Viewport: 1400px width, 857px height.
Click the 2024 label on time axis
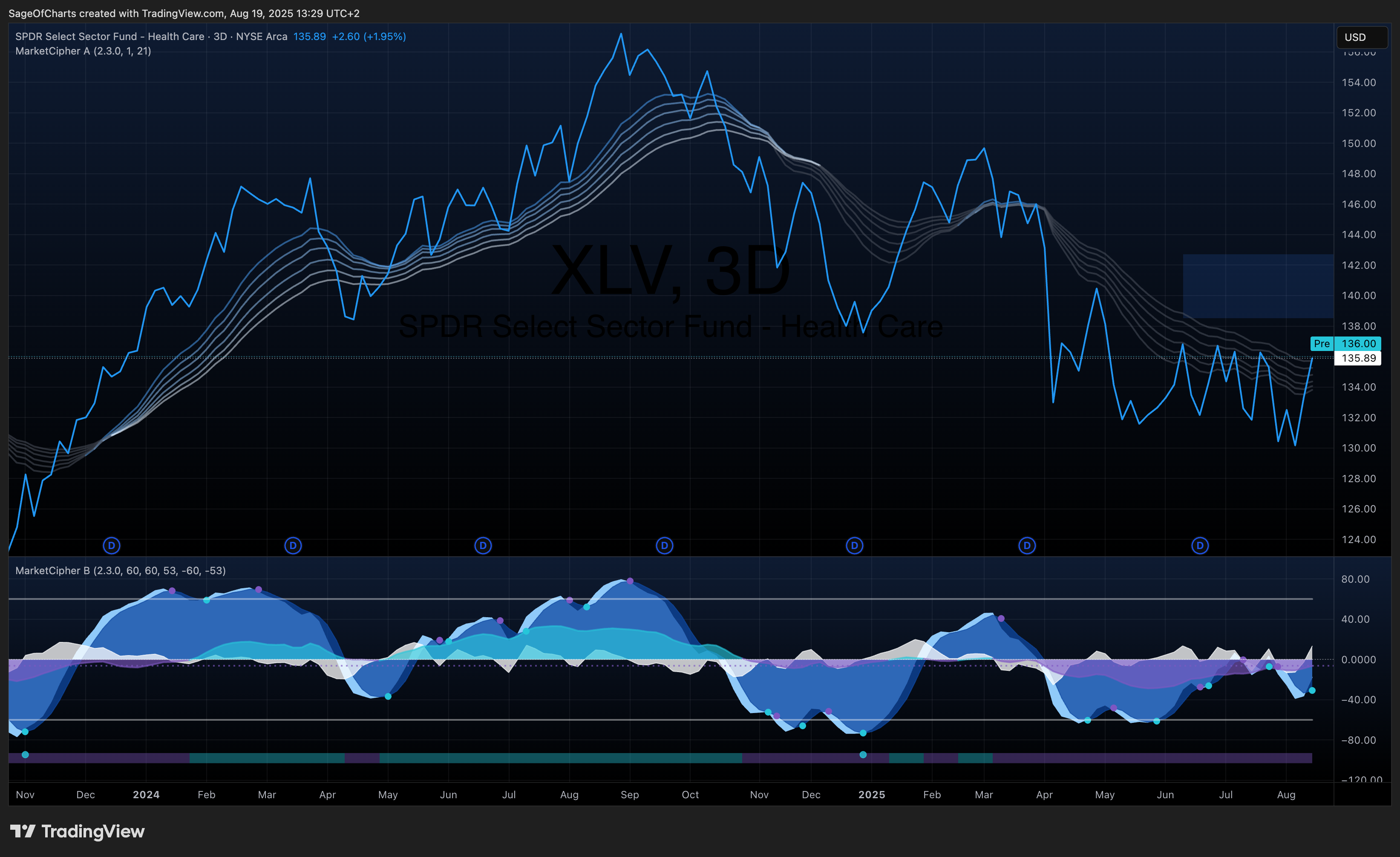(146, 794)
